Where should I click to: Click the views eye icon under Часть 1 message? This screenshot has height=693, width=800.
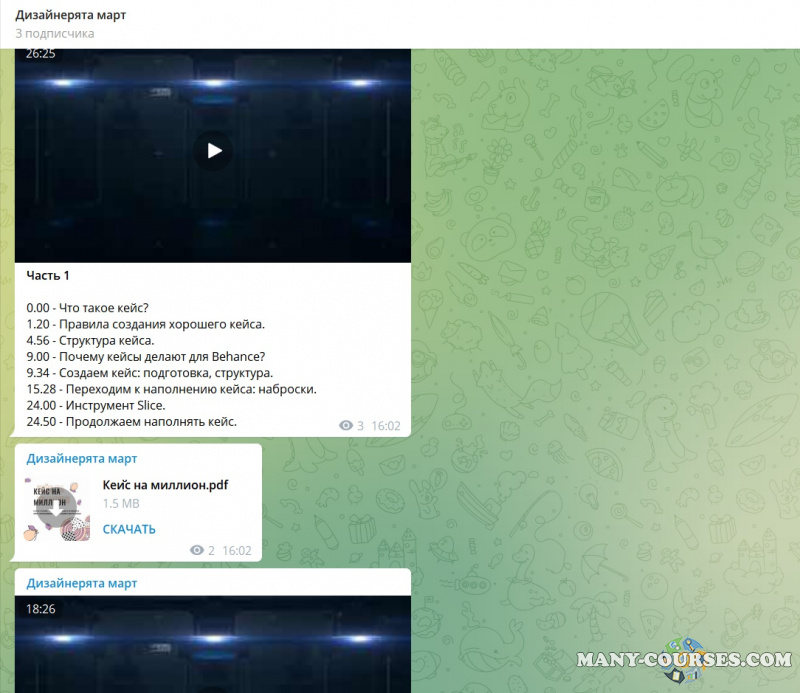(x=347, y=426)
